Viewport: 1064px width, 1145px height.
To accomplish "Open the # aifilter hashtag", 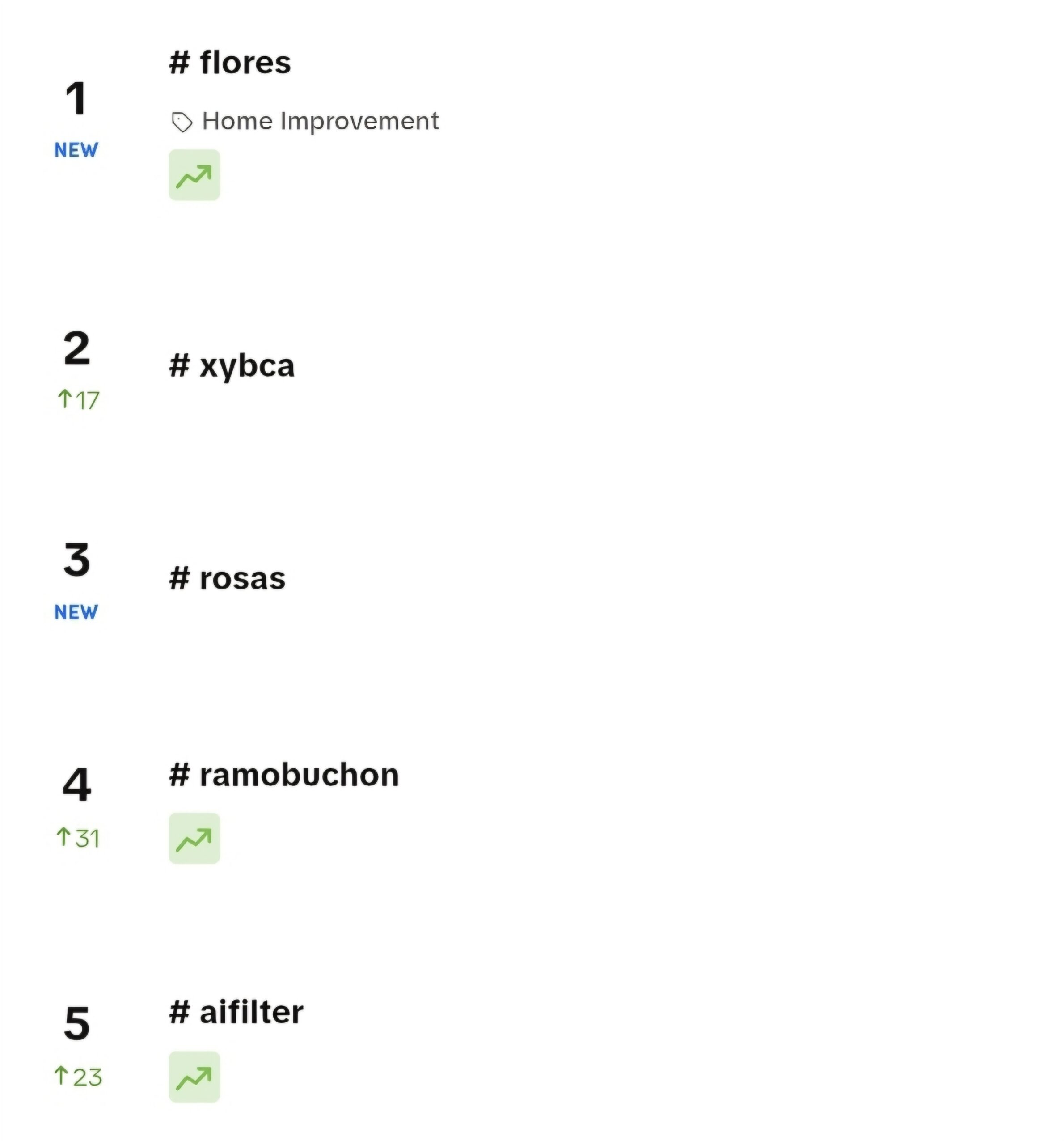I will coord(236,1013).
